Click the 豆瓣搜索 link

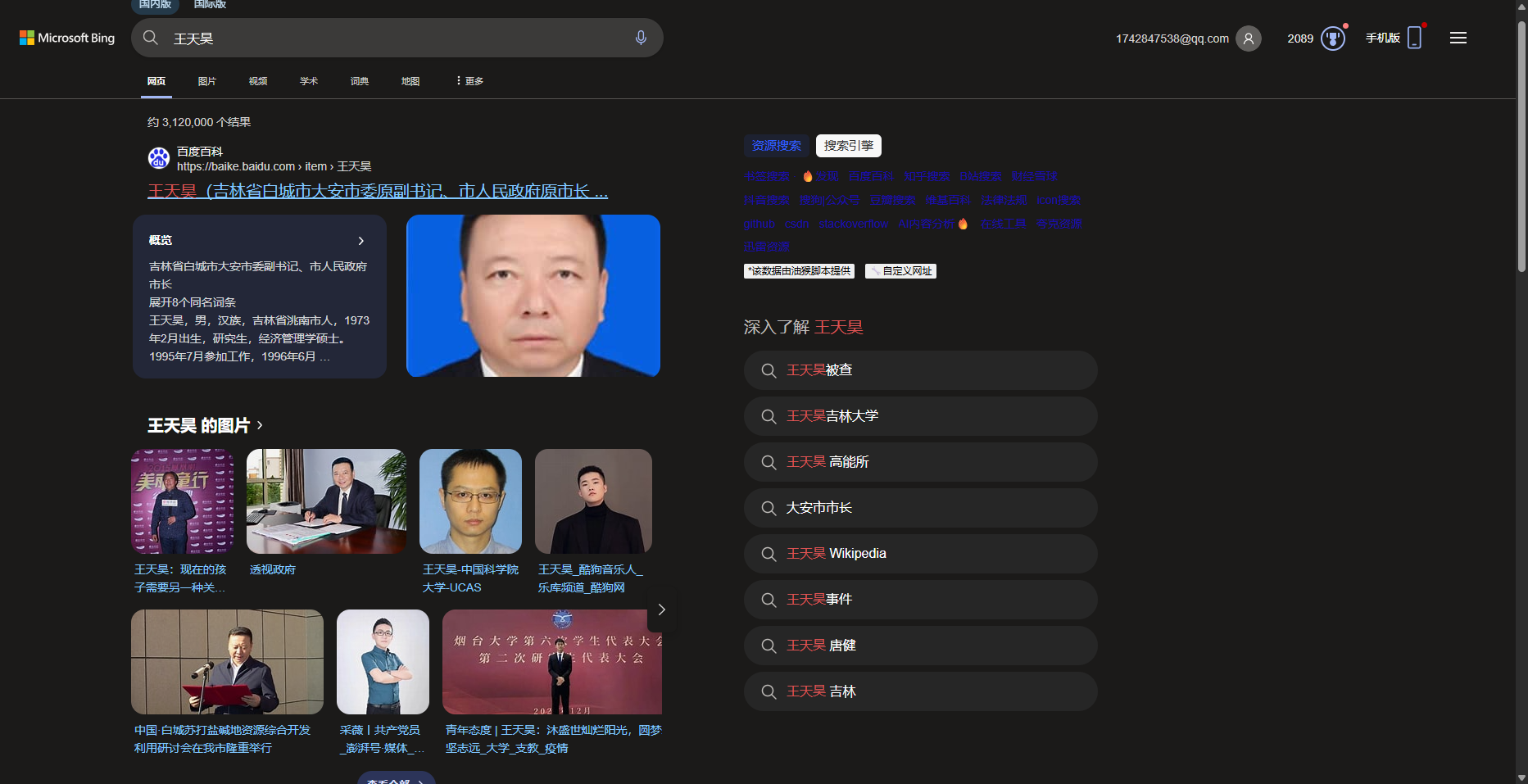point(892,200)
